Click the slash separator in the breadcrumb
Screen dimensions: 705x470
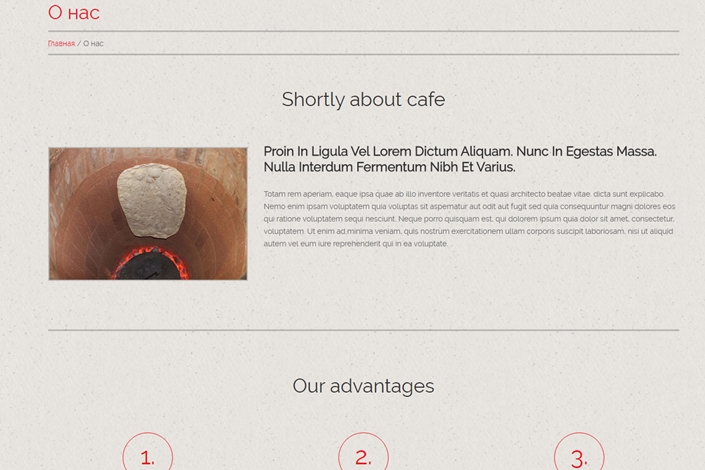79,44
